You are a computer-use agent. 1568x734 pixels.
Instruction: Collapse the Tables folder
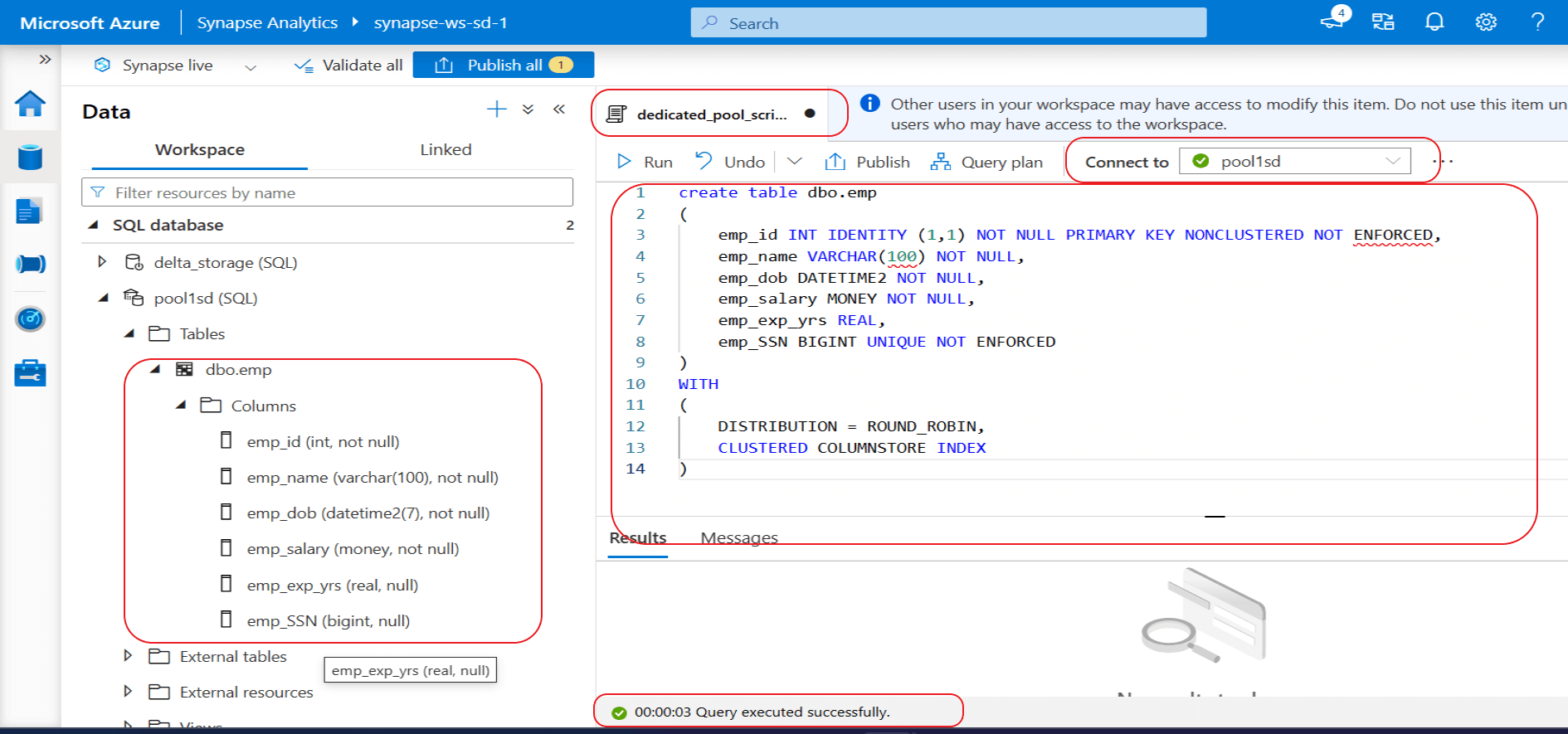[x=129, y=333]
